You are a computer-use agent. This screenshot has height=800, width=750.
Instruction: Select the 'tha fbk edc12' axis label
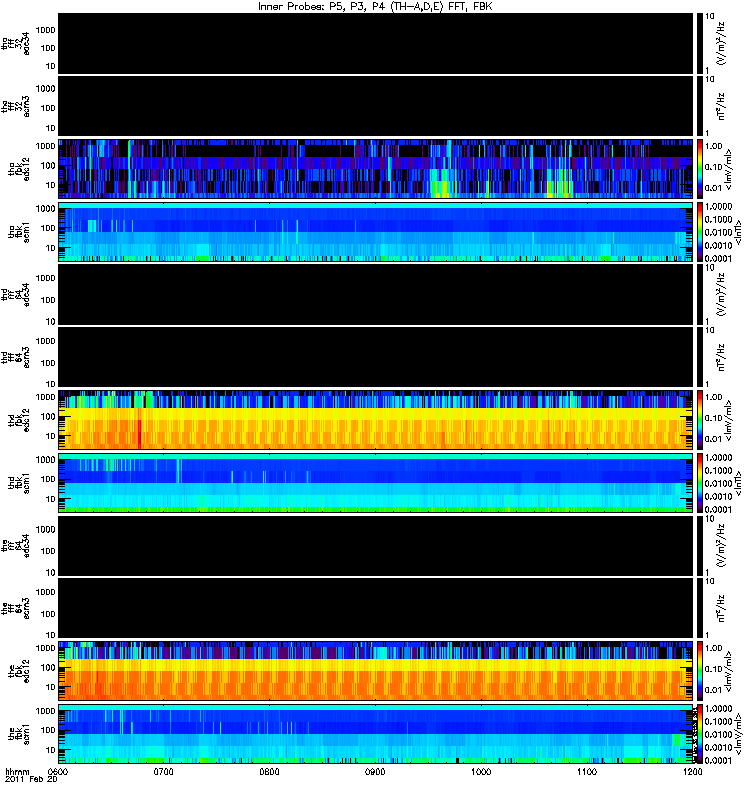pyautogui.click(x=19, y=168)
